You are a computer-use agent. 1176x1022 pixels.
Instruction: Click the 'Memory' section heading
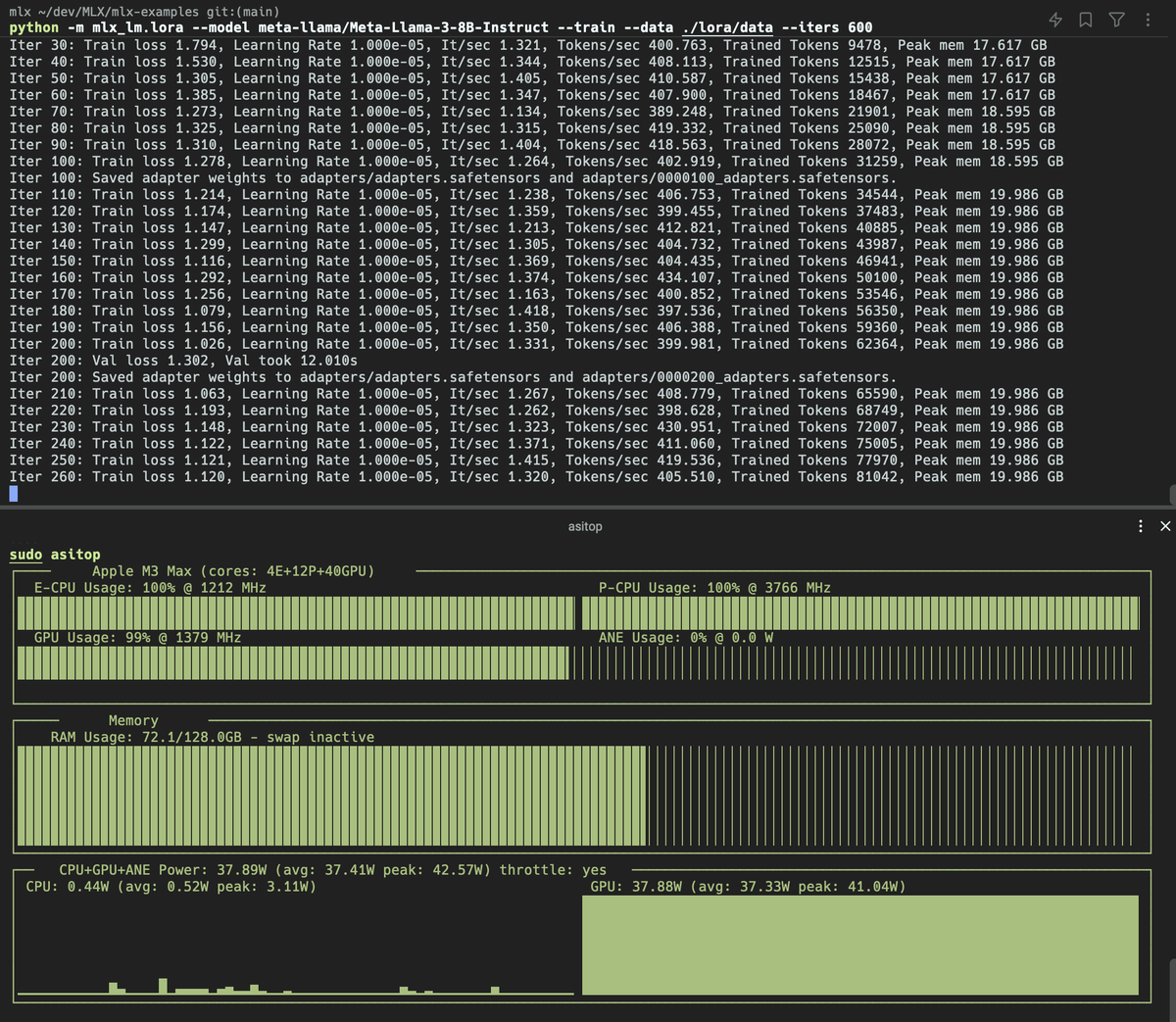point(133,720)
